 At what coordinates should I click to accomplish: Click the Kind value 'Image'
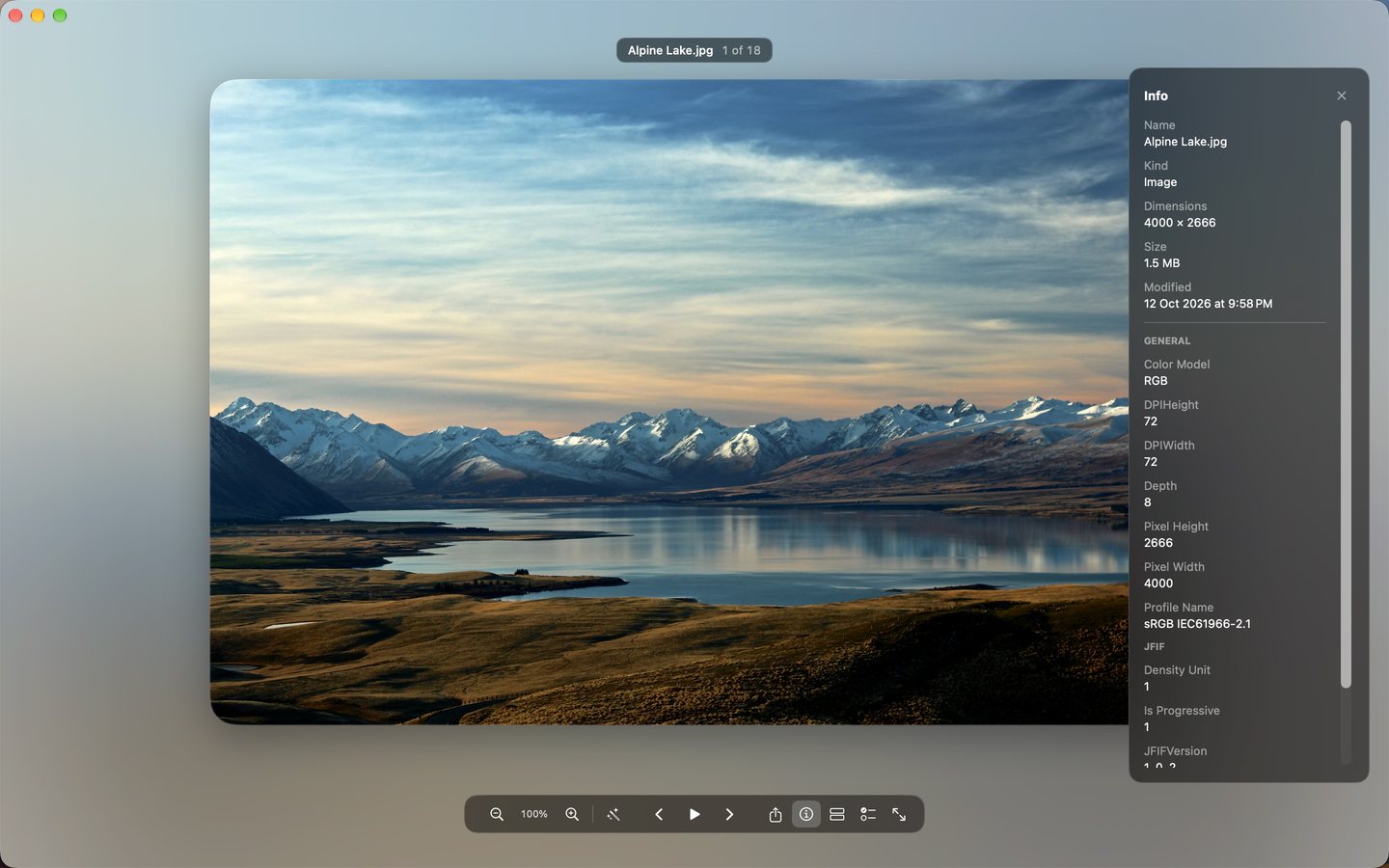(x=1160, y=182)
